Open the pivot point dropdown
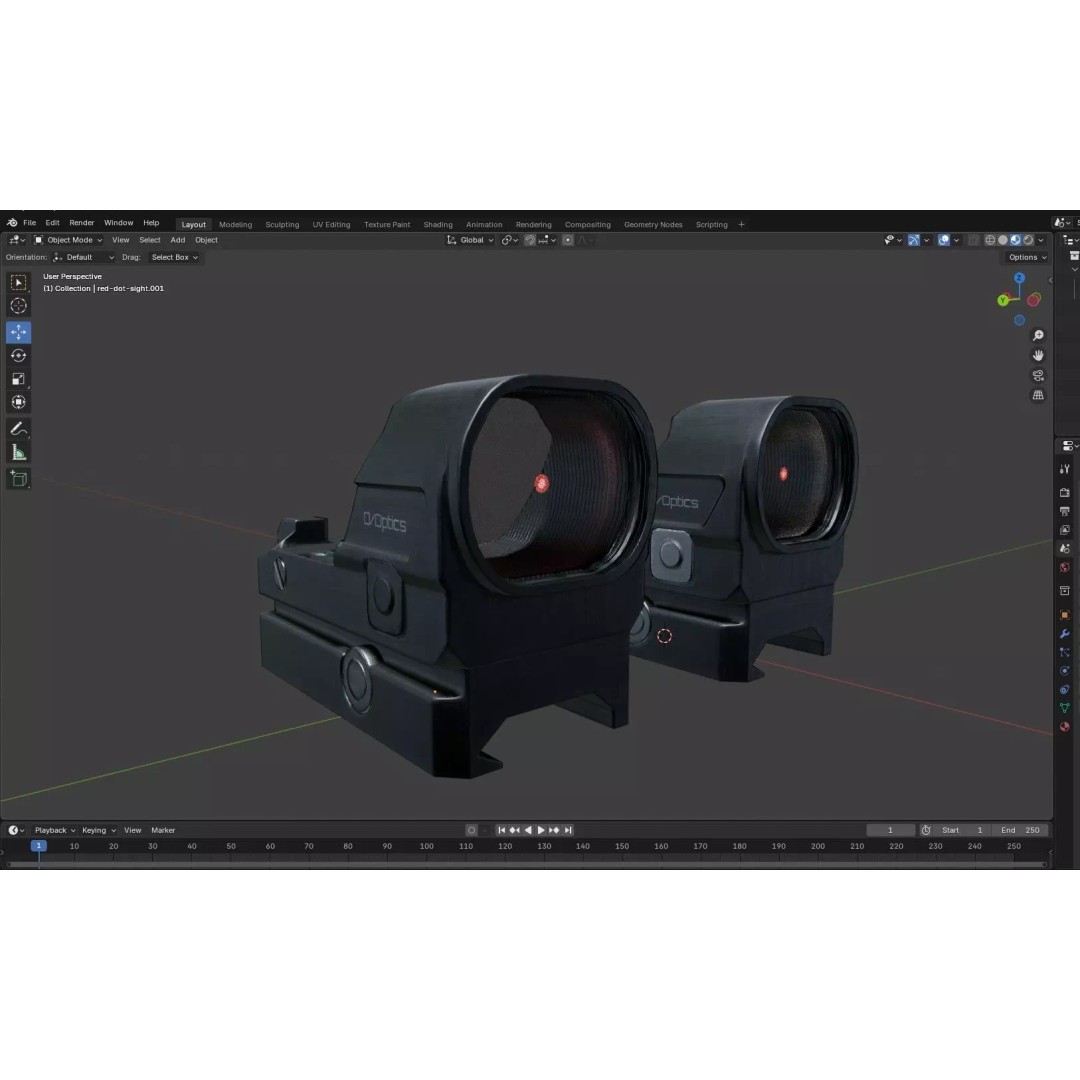This screenshot has height=1080, width=1080. 510,240
